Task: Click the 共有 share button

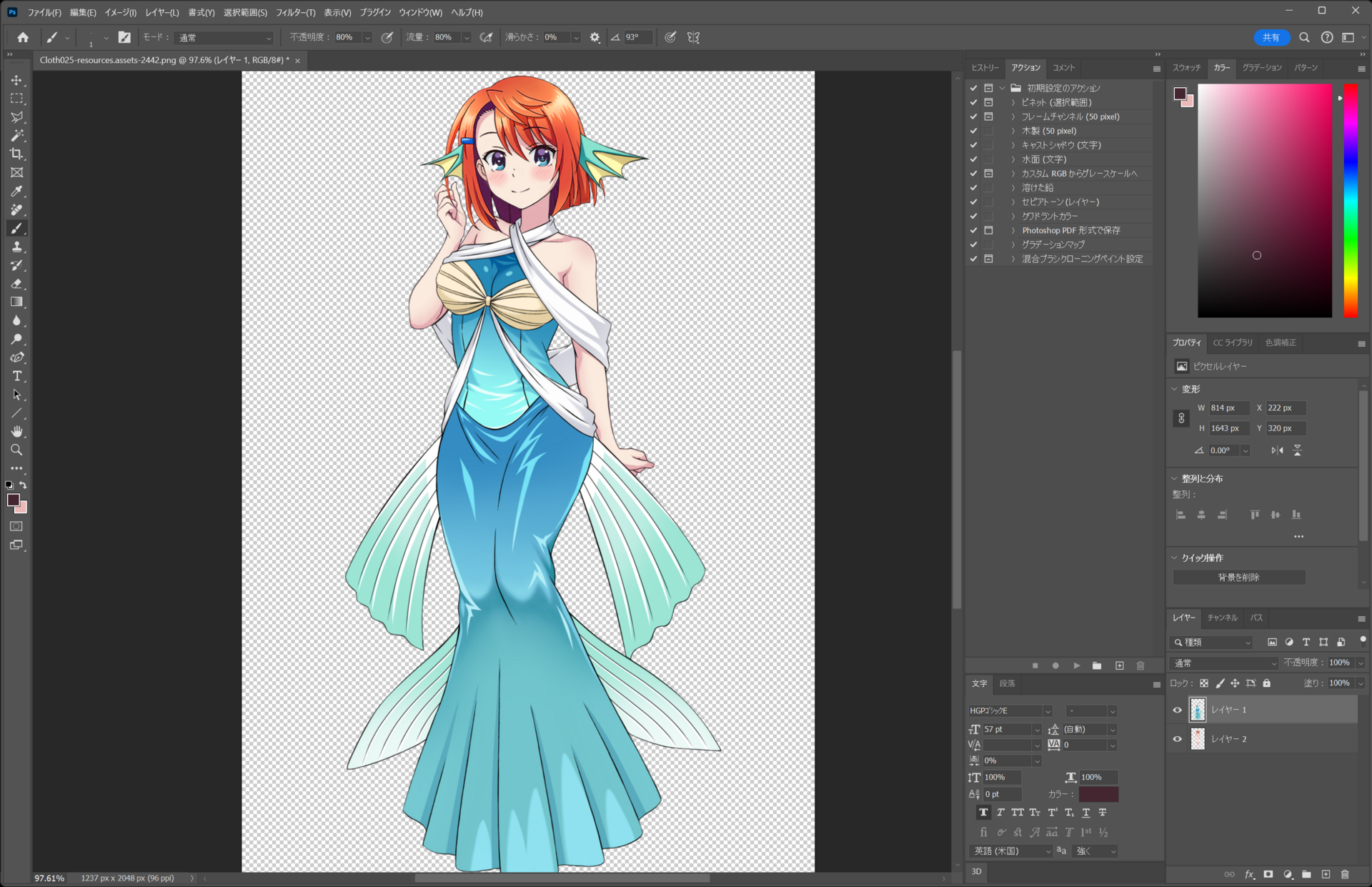Action: (x=1271, y=37)
